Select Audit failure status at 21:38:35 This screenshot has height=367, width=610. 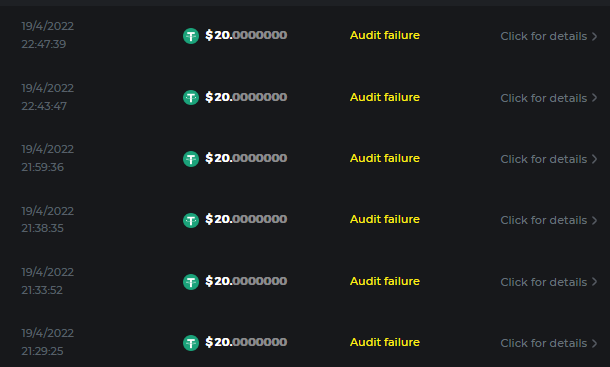[385, 219]
